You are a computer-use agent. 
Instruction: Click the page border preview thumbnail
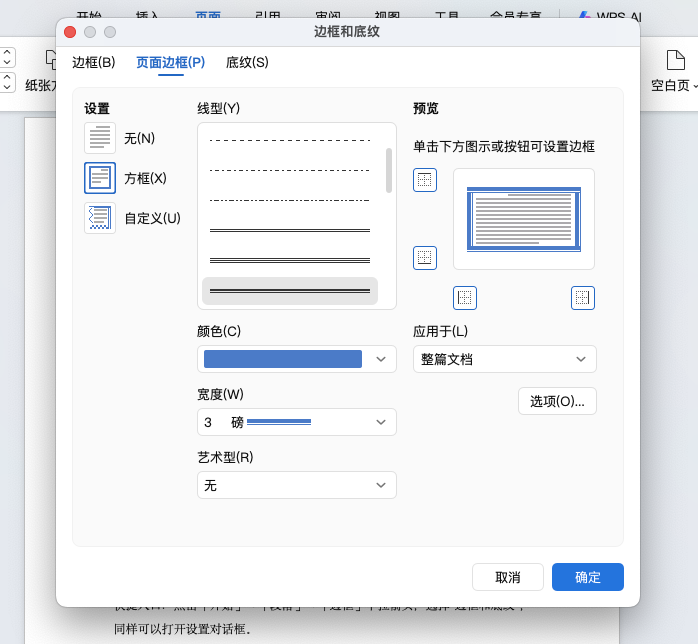pyautogui.click(x=524, y=219)
